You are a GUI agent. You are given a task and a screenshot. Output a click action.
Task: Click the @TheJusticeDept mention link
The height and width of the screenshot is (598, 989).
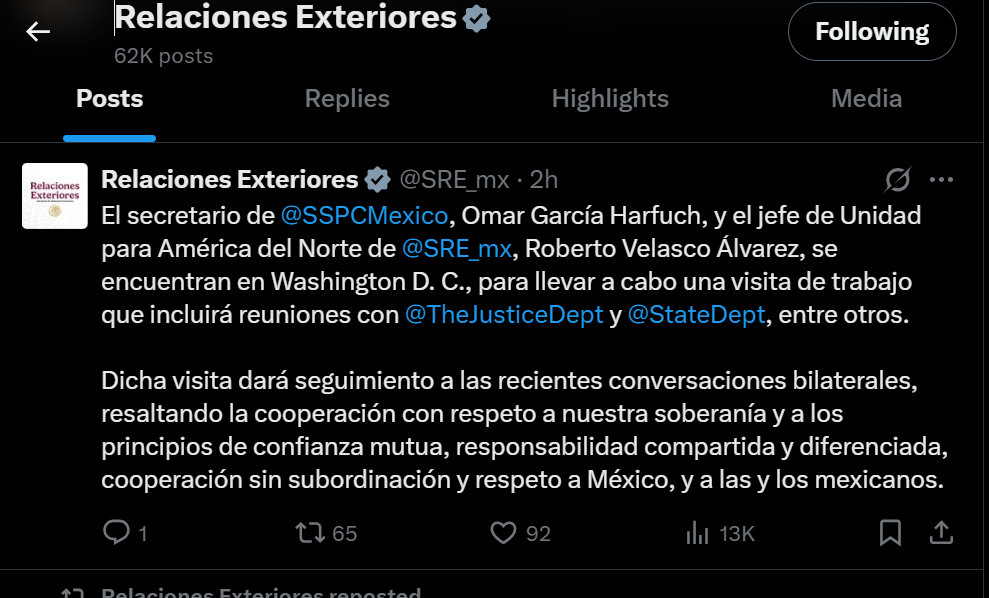504,314
